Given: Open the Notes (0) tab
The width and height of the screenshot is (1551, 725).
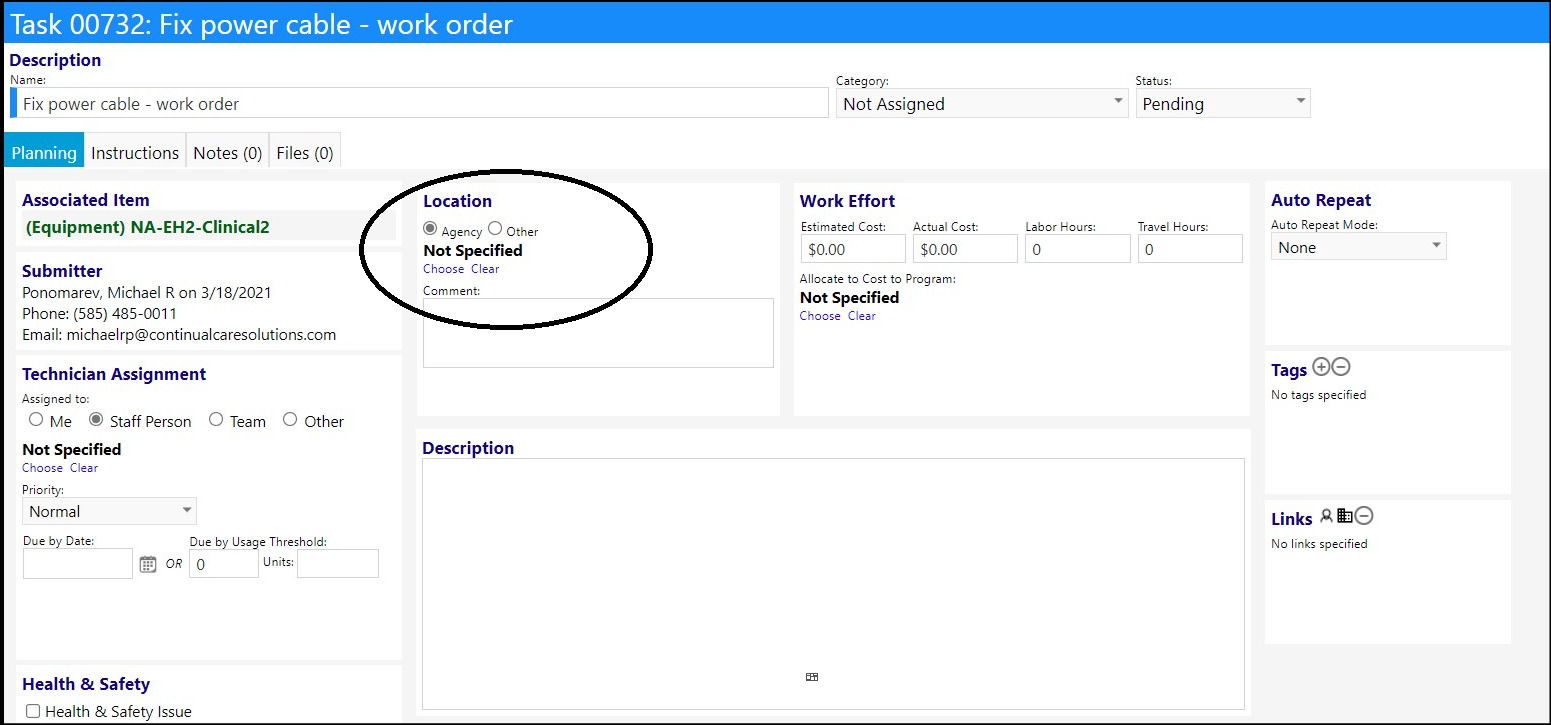Looking at the screenshot, I should pyautogui.click(x=227, y=152).
